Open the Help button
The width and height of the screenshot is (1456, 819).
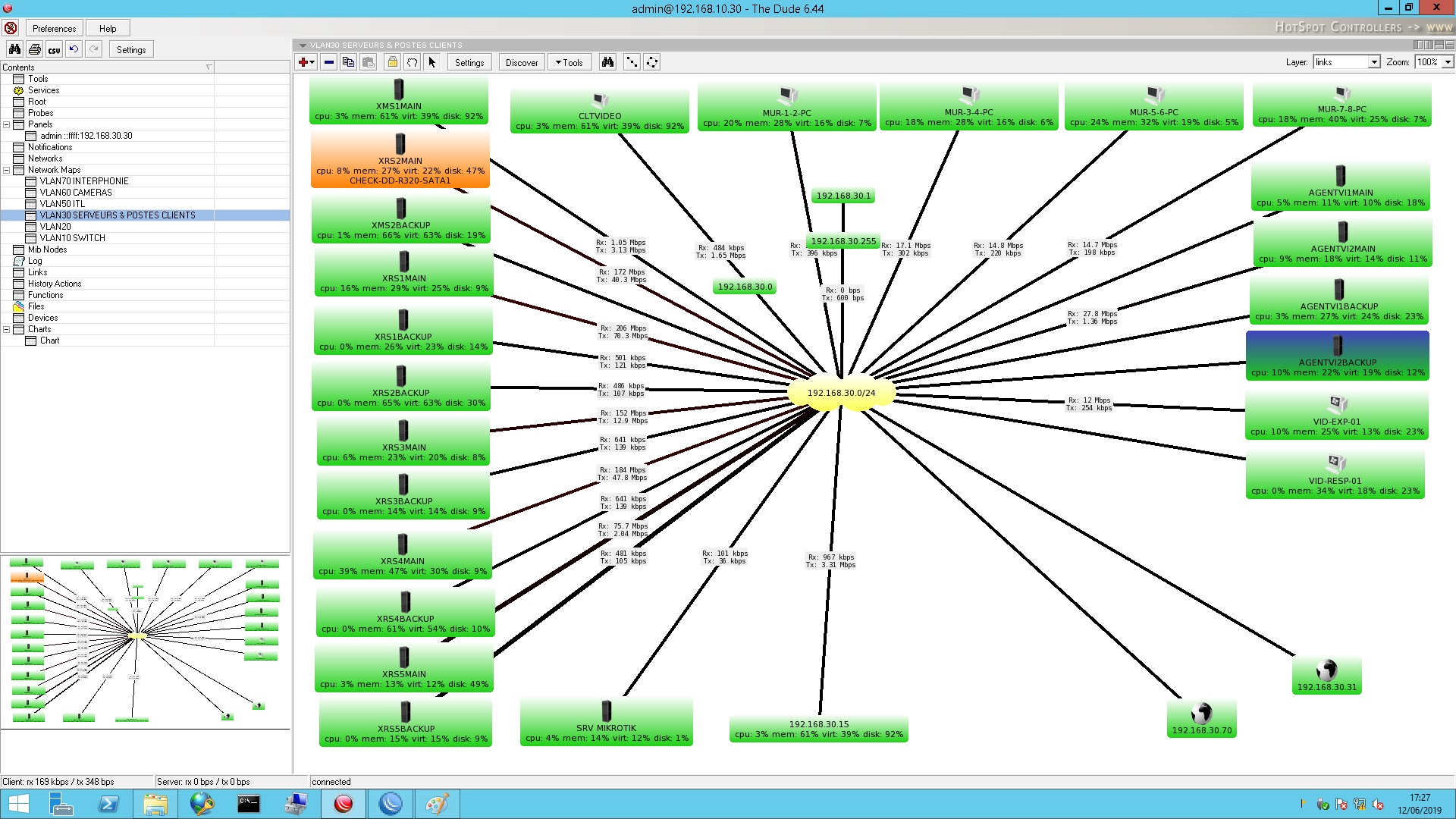pyautogui.click(x=108, y=28)
